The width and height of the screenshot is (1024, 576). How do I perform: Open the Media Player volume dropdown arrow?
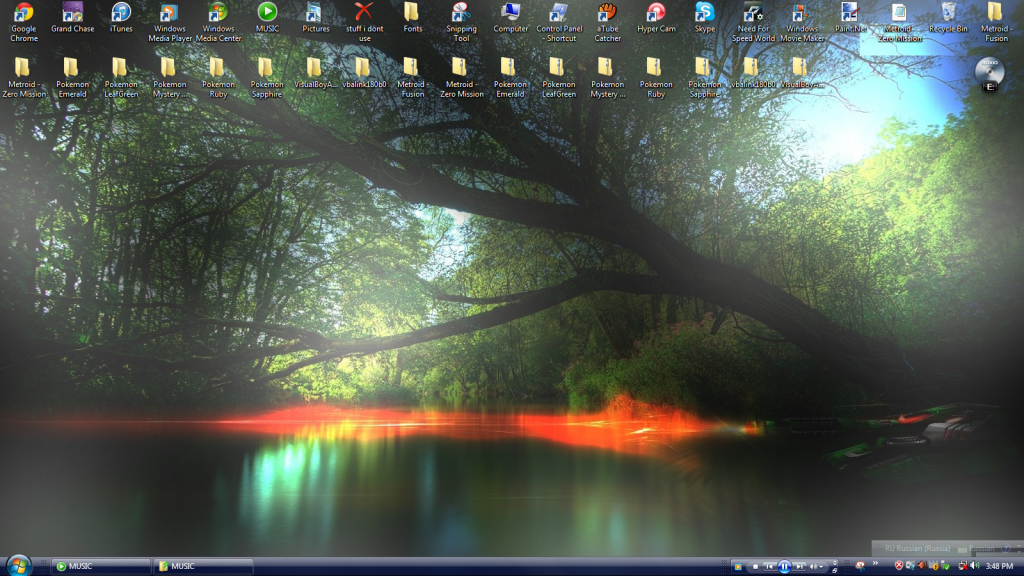[821, 566]
